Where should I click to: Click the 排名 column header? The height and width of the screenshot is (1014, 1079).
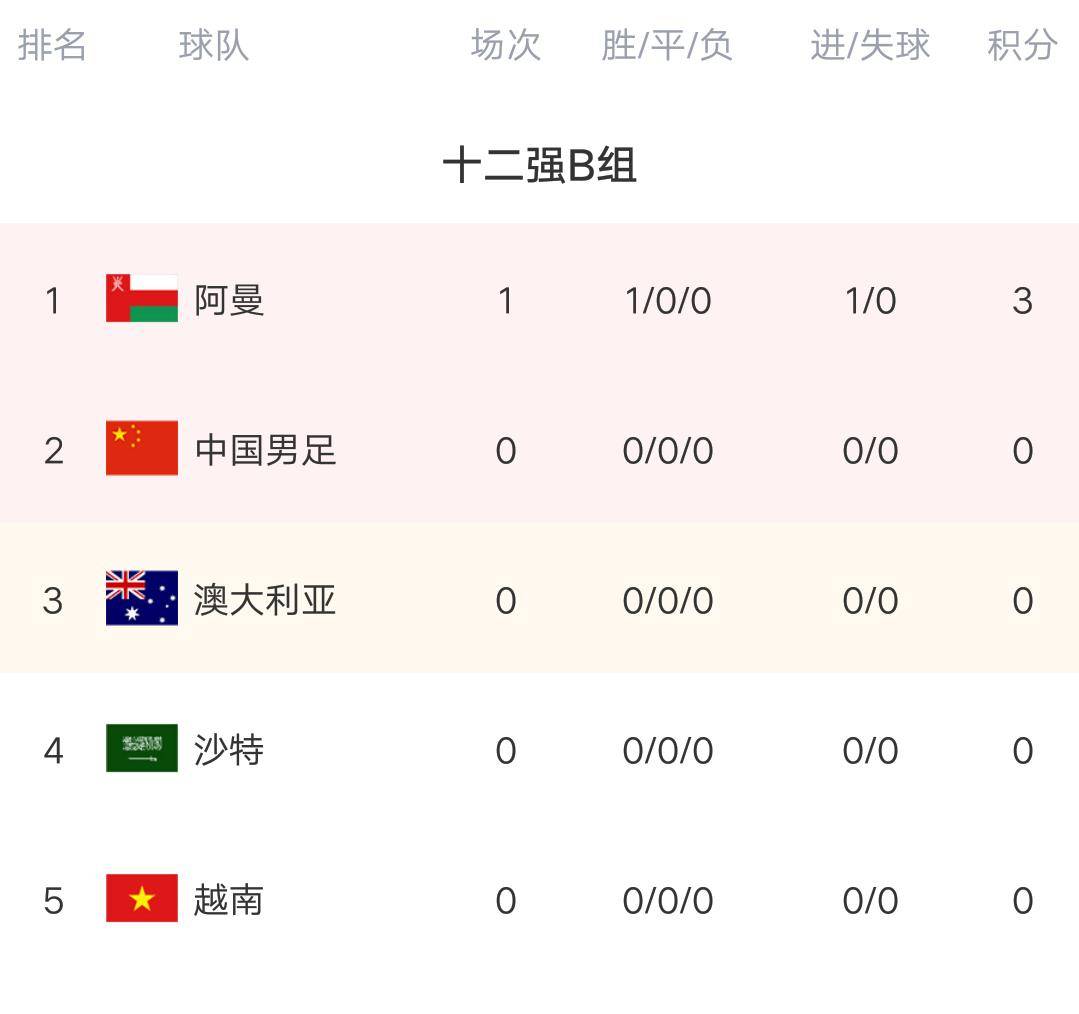[x=52, y=45]
